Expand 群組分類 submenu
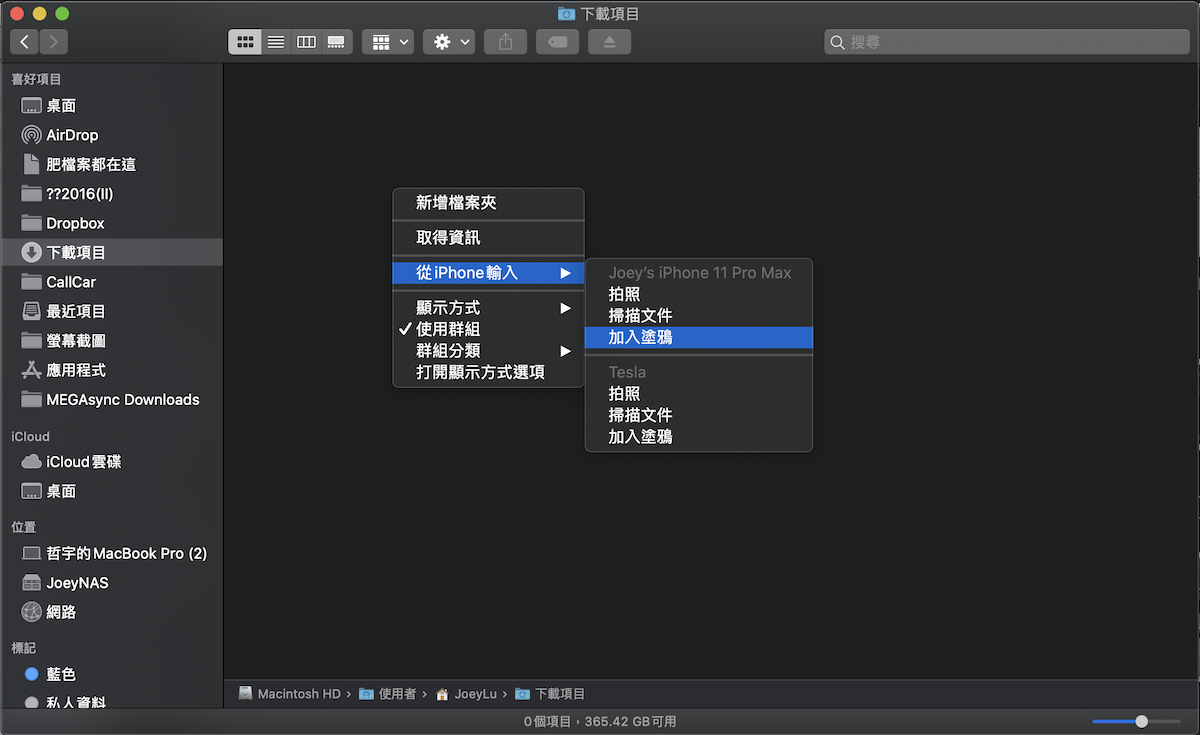The image size is (1200, 735). tap(488, 351)
